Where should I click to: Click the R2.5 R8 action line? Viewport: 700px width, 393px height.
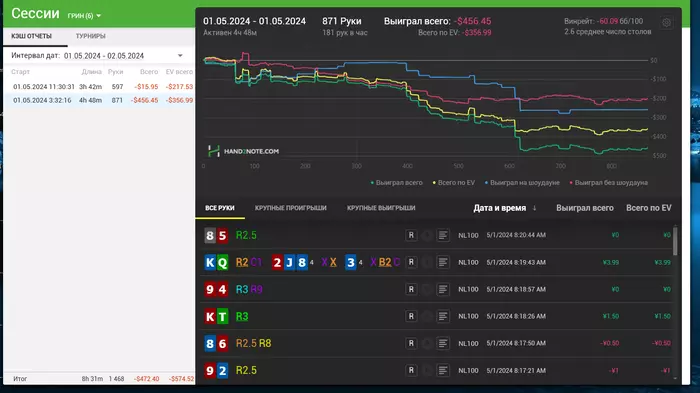[x=254, y=343]
